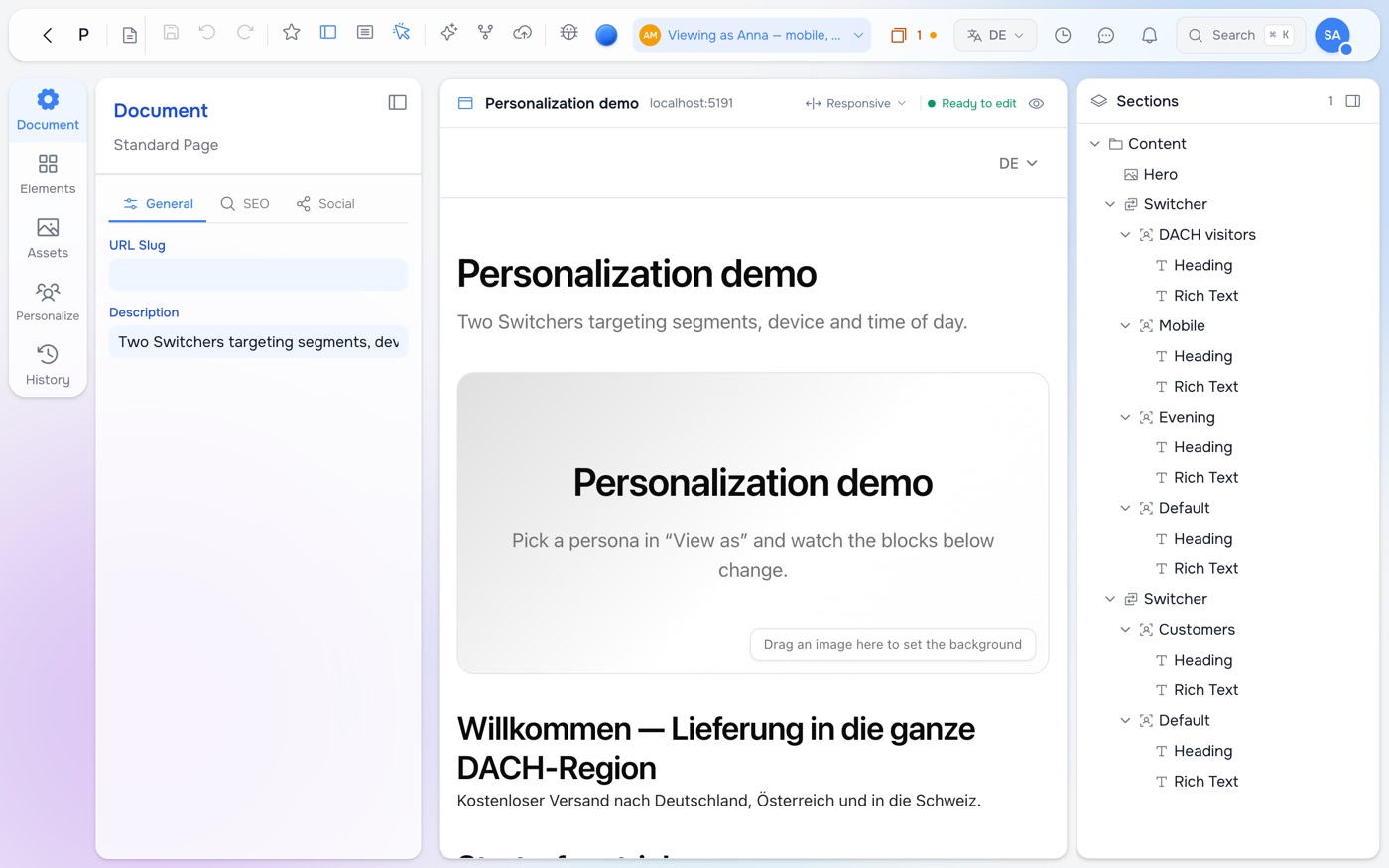
Task: Collapse the Evening variant in the tree
Action: tap(1125, 418)
